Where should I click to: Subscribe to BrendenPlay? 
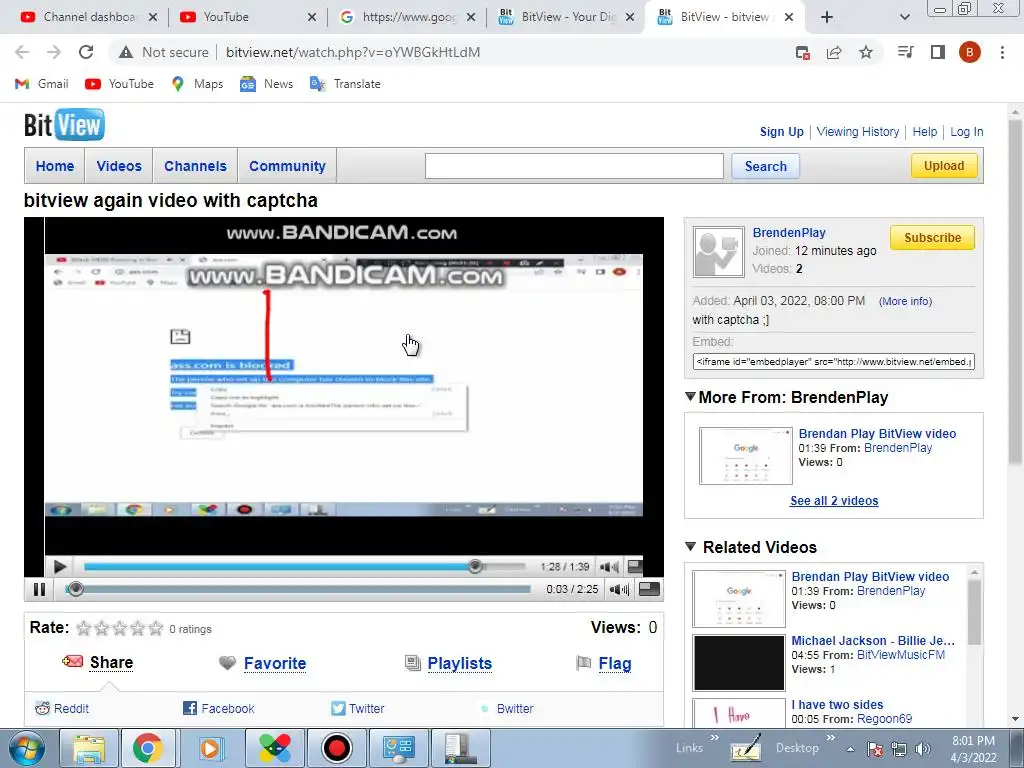[932, 238]
